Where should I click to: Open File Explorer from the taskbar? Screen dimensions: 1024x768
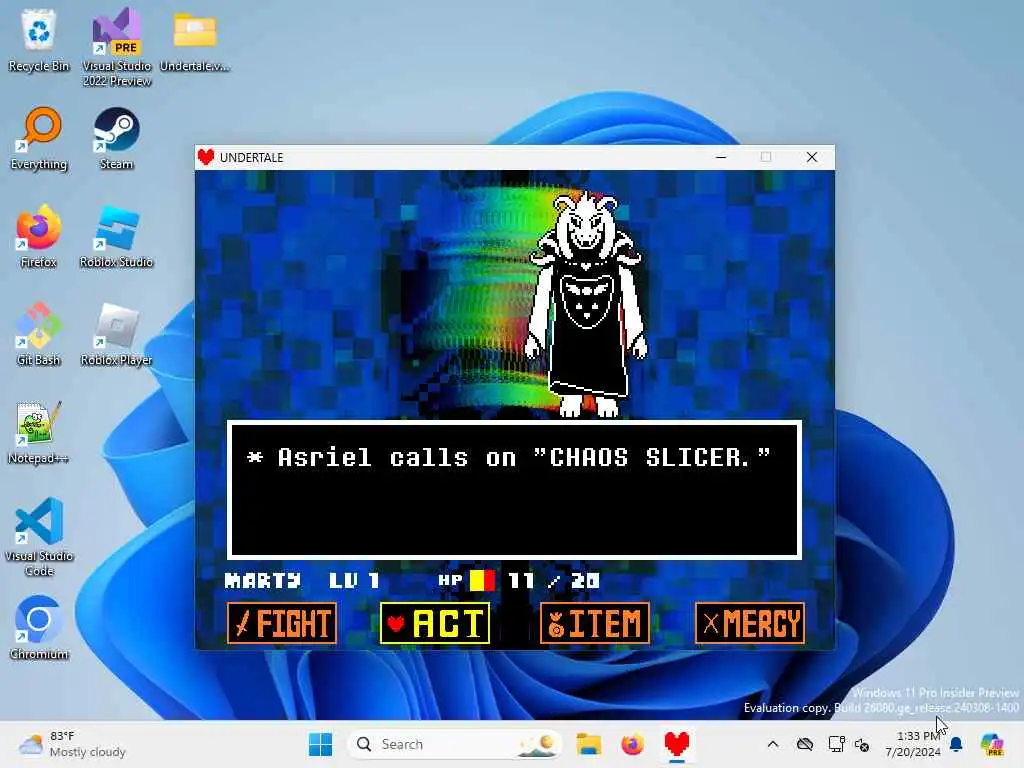(x=588, y=744)
